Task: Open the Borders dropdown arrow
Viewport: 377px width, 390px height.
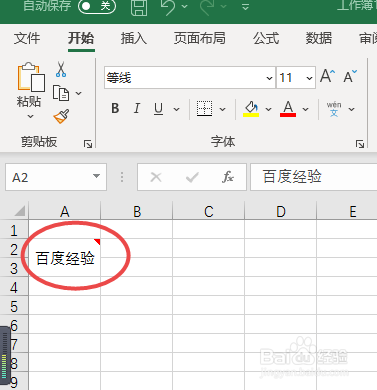Action: pos(222,109)
